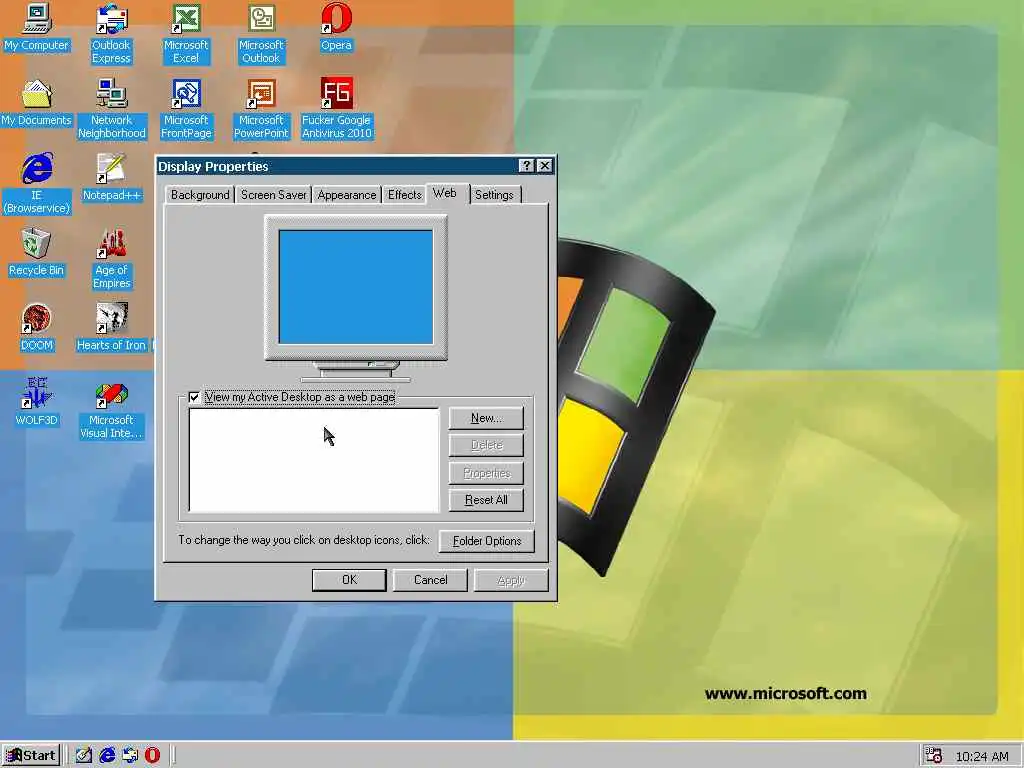Switch to the Settings tab
Viewport: 1024px width, 768px height.
pos(494,195)
